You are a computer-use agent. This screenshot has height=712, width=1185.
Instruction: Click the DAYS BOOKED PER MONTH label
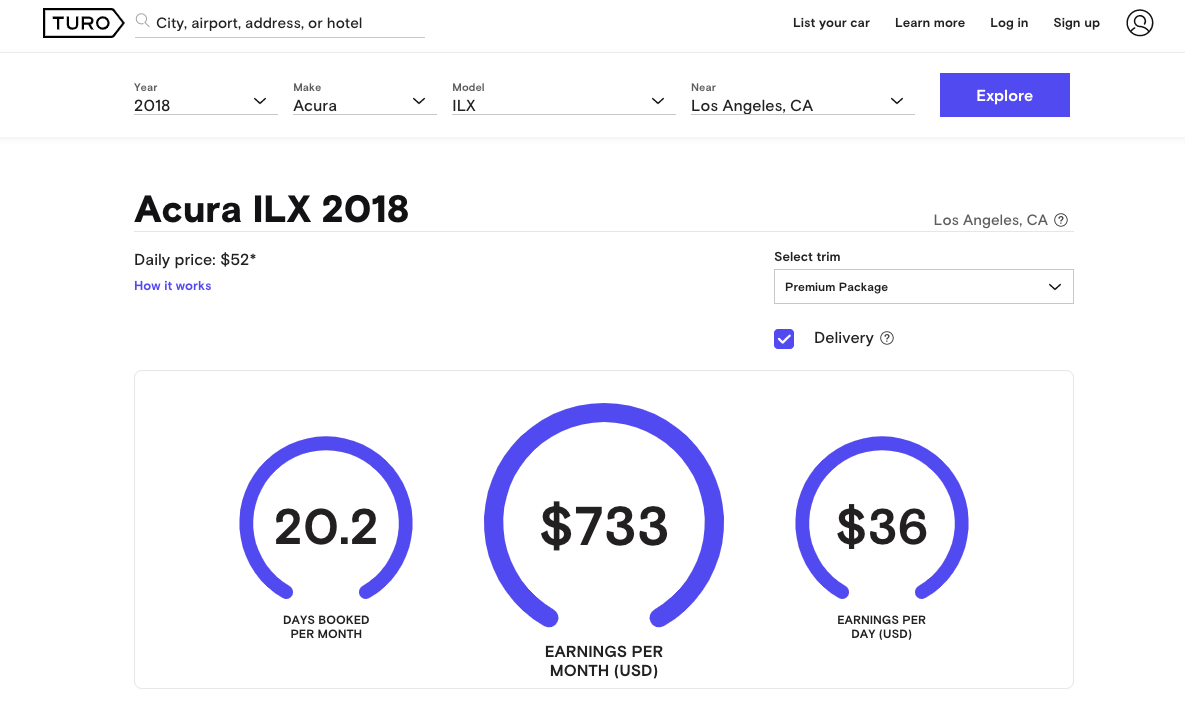click(326, 627)
